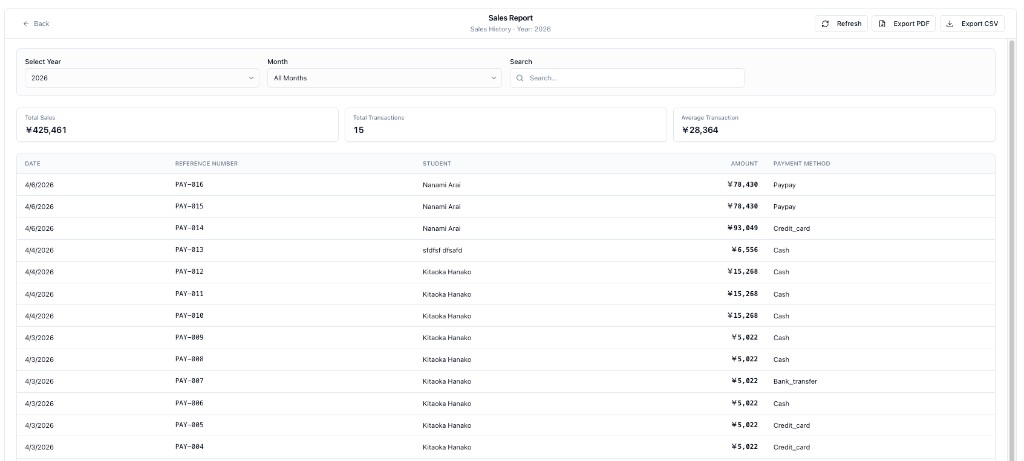Image resolution: width=1024 pixels, height=461 pixels.
Task: Select reference PAY-016
Action: click(189, 185)
